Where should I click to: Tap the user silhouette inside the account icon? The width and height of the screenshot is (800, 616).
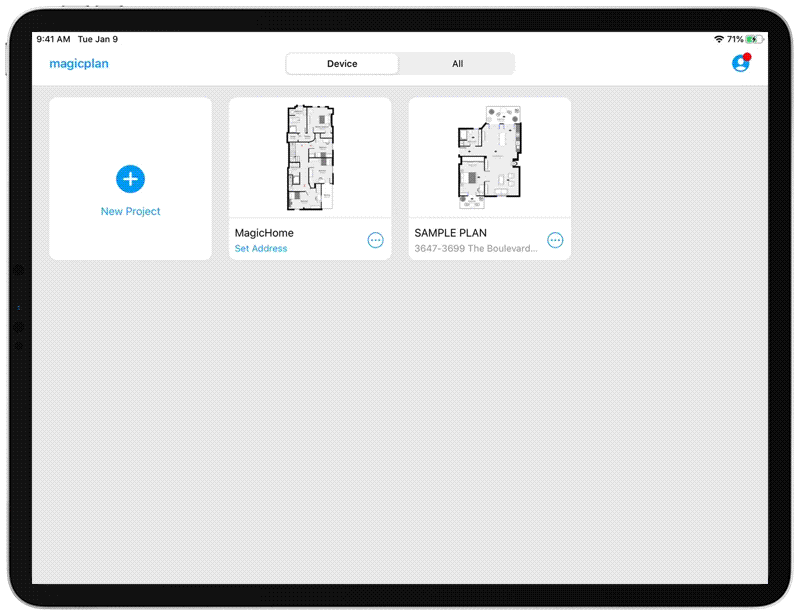(741, 62)
